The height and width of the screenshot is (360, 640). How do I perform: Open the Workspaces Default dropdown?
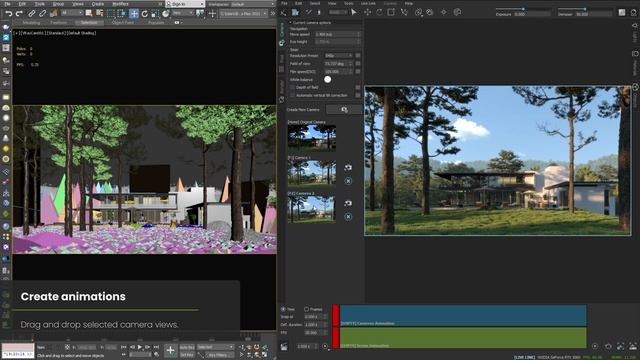(x=252, y=4)
